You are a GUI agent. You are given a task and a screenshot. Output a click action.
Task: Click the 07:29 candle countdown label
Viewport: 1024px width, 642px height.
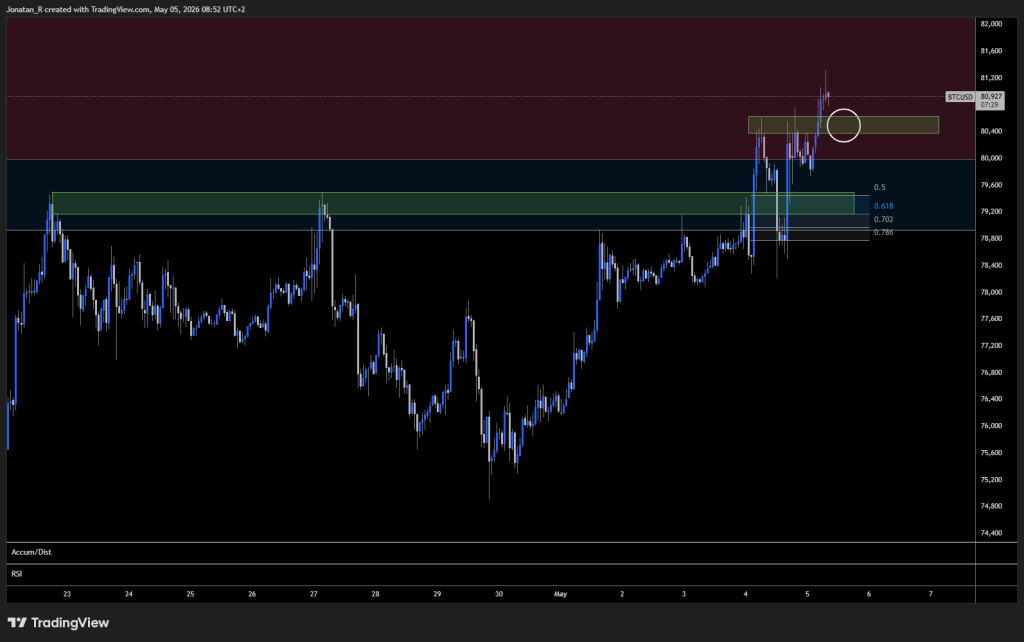point(989,104)
